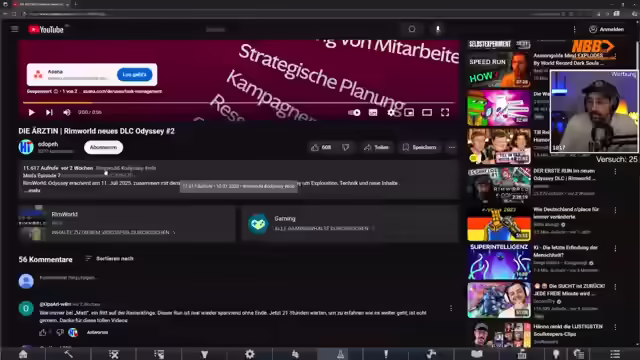Click the 'Los geht's' ad button
The width and height of the screenshot is (640, 360).
[x=135, y=74]
